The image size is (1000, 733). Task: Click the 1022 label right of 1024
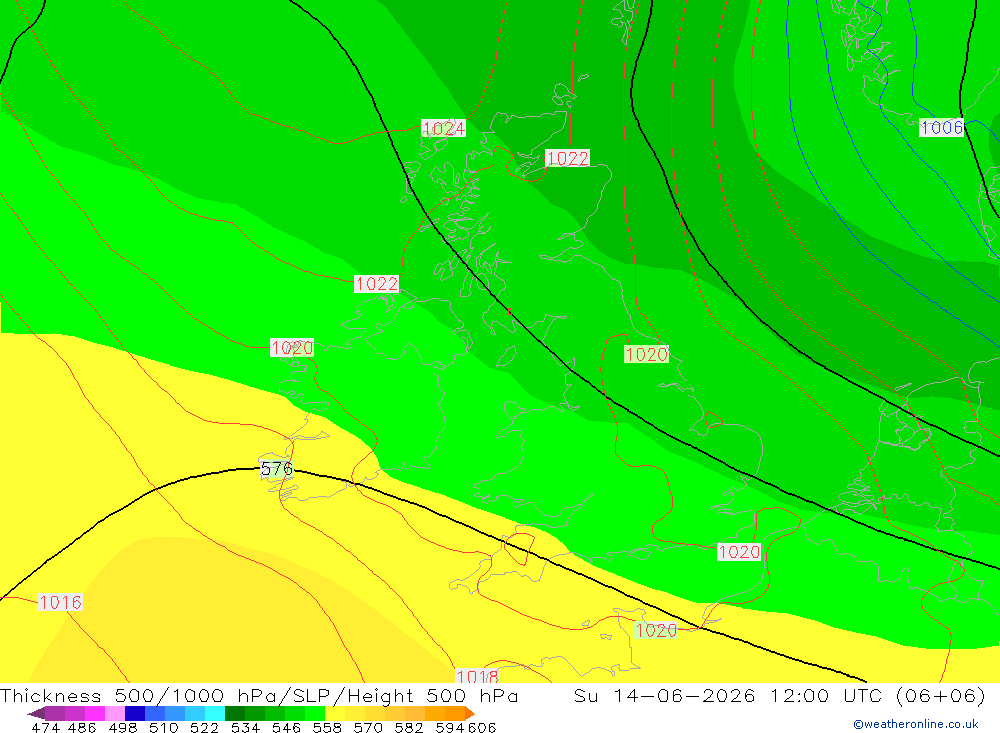[567, 158]
